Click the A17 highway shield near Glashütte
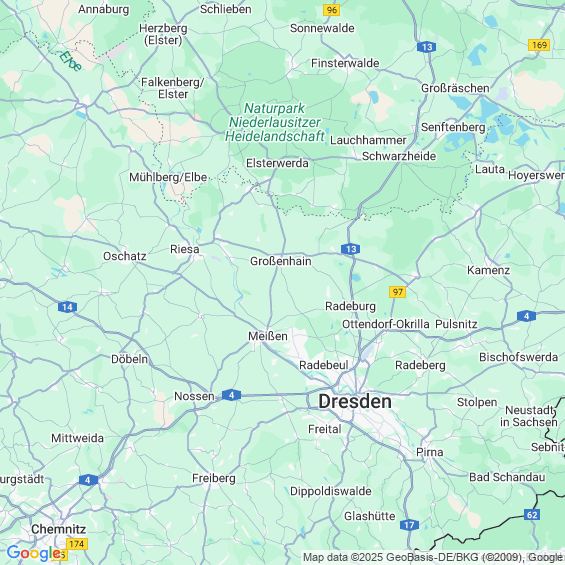The width and height of the screenshot is (565, 565). tap(409, 525)
